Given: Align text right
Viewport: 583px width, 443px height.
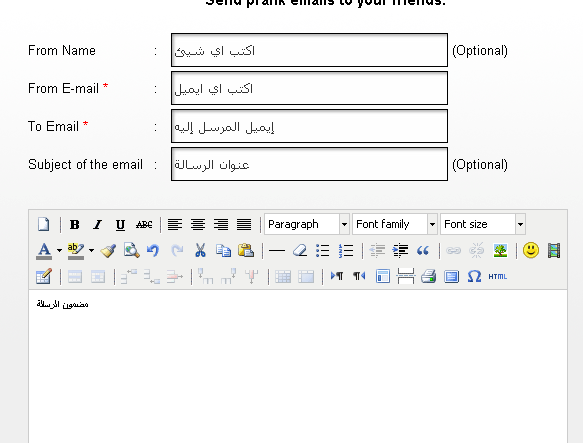Looking at the screenshot, I should click(221, 224).
